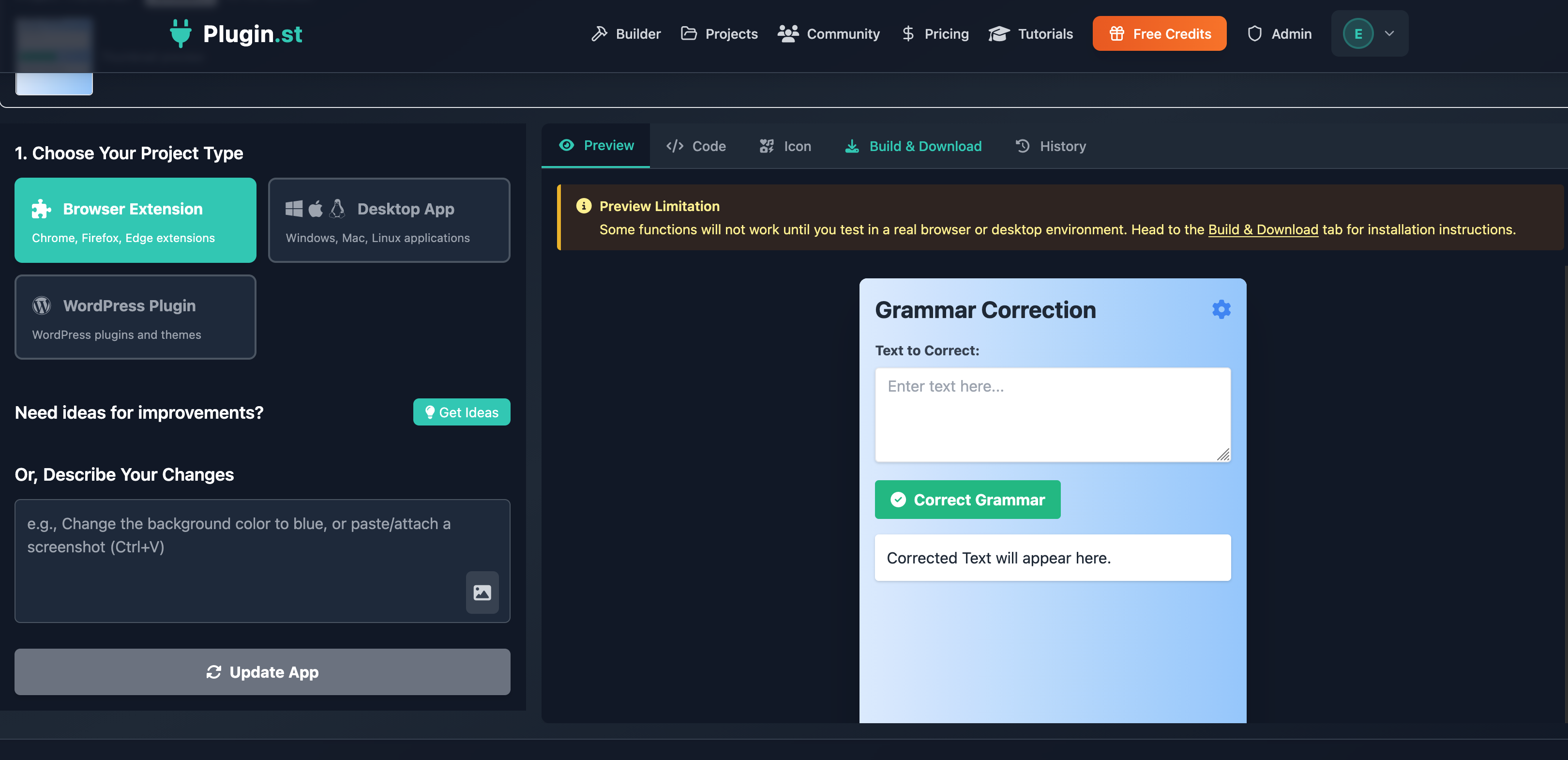The image size is (1568, 760).
Task: Click the blue settings gear in Grammar Correction
Action: (x=1221, y=309)
